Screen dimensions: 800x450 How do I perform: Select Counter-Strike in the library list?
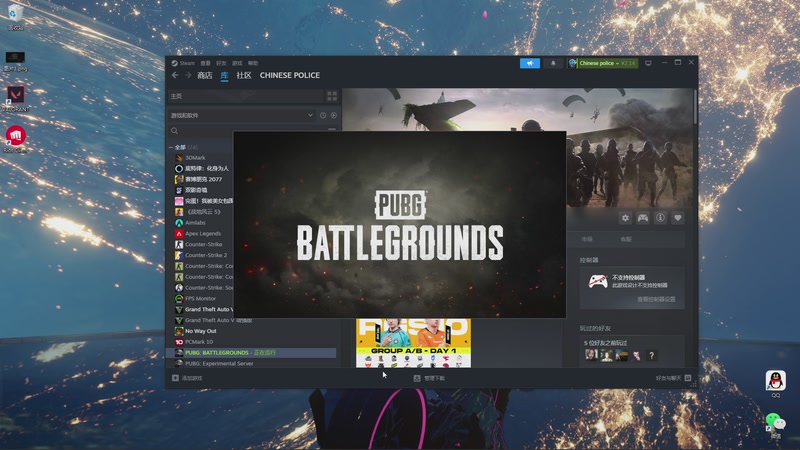203,244
